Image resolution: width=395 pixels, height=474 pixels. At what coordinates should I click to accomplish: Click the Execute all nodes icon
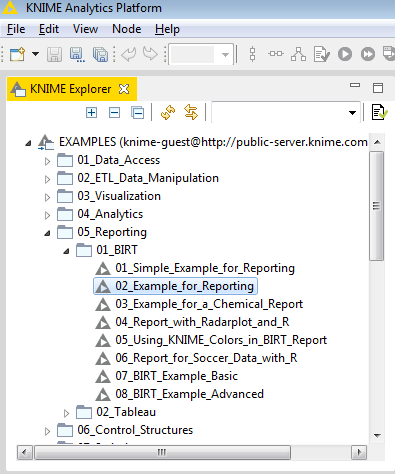coord(368,54)
